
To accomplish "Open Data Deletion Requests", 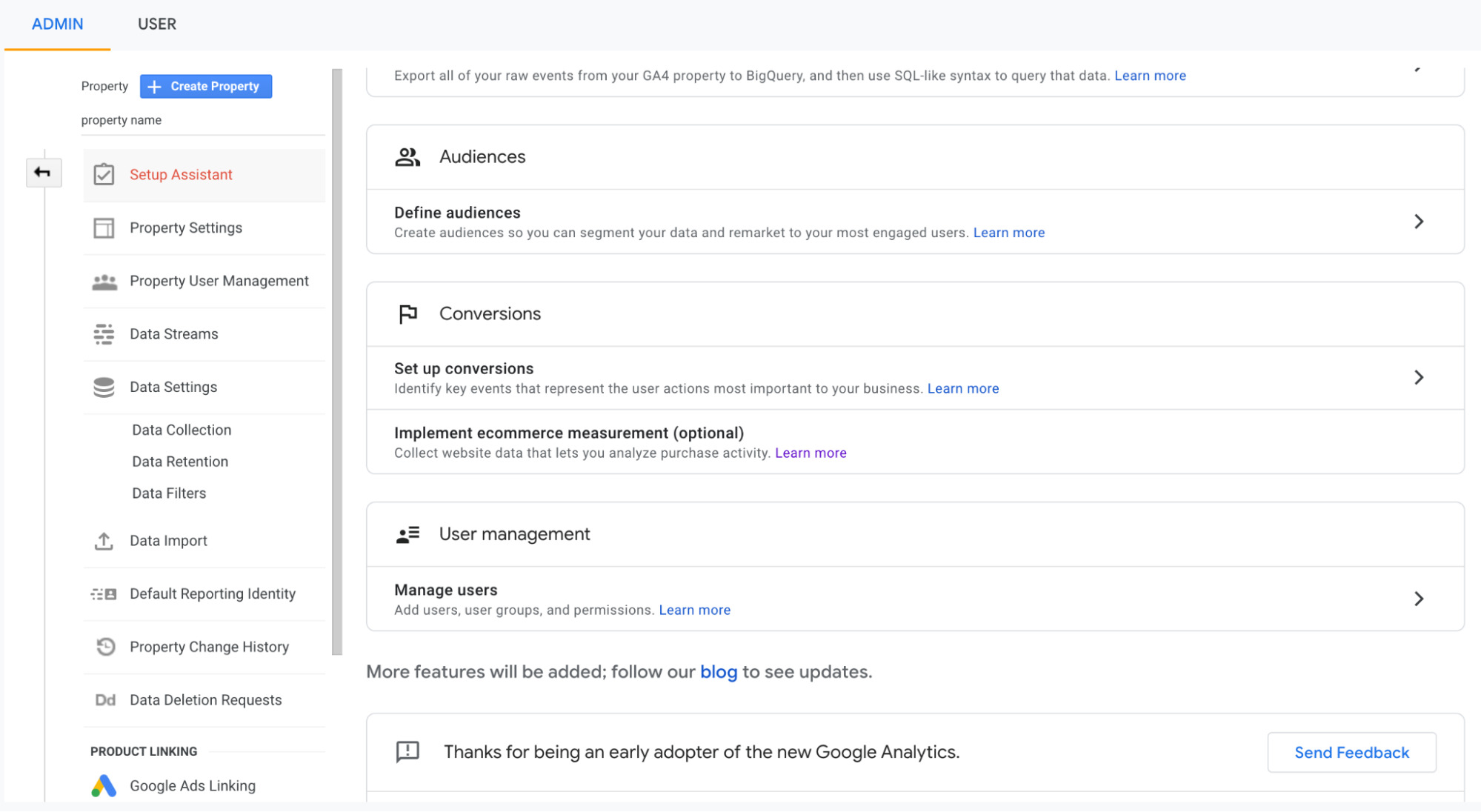I will 205,699.
